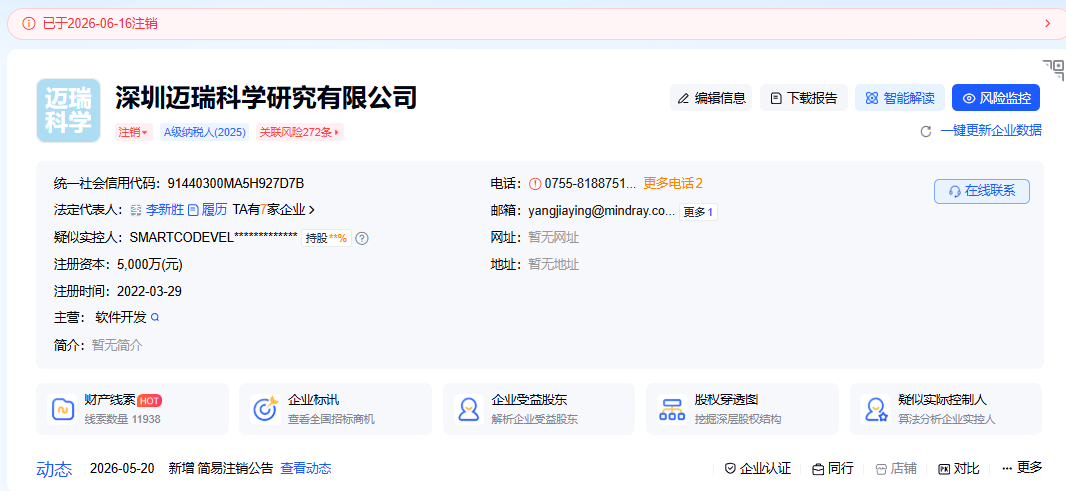
Task: Click the 新增 简易注销公告 text
Action: [220, 469]
